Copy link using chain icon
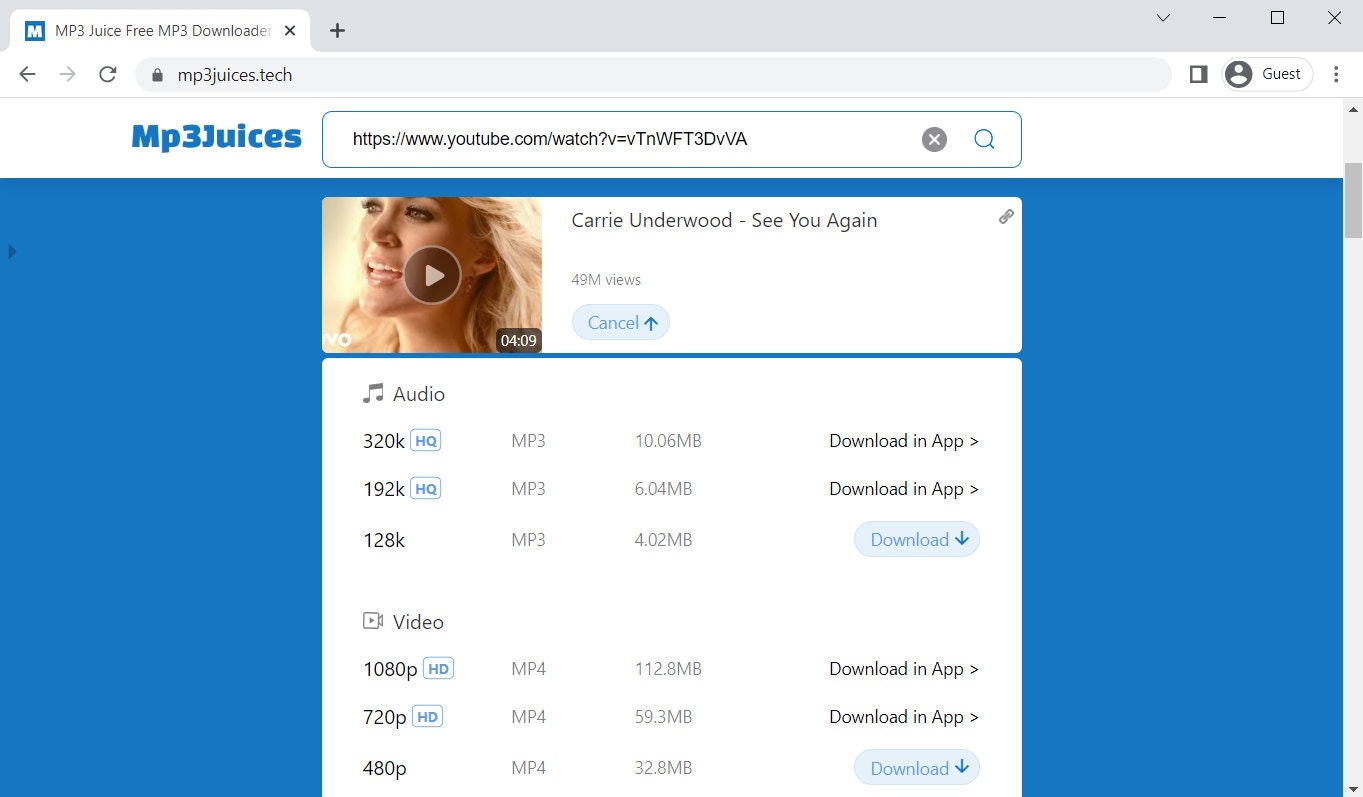 click(x=1006, y=216)
